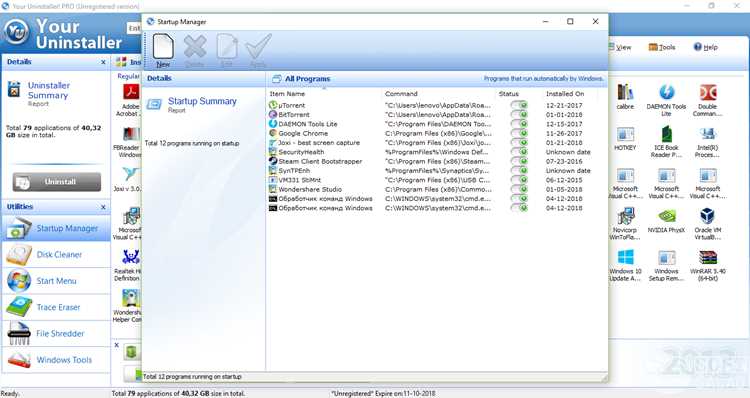Open Disk Cleaner utility
The image size is (750, 398).
56,254
